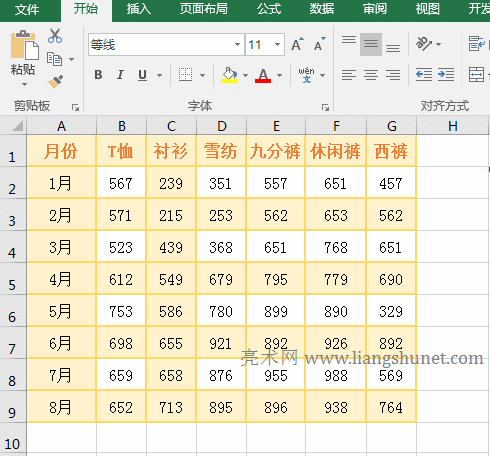Select cell with value 567
The height and width of the screenshot is (456, 490).
coord(121,183)
